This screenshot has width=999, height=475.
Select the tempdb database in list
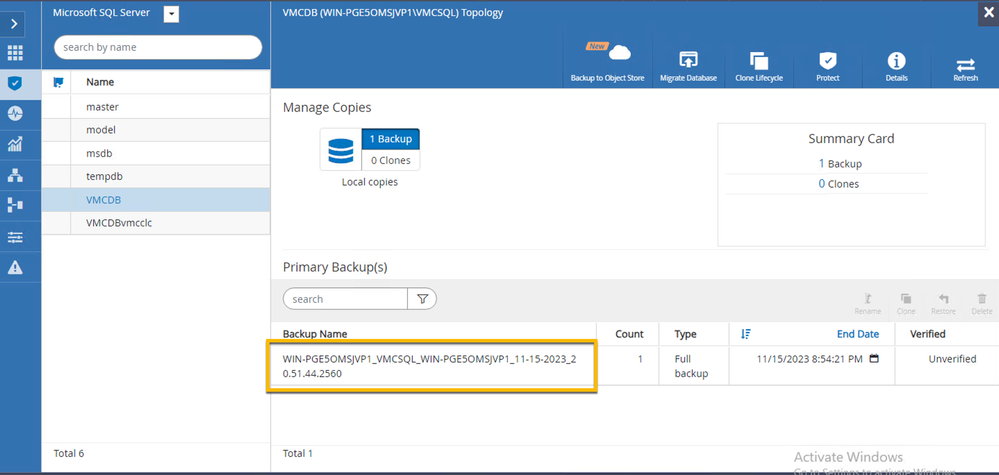pyautogui.click(x=104, y=176)
